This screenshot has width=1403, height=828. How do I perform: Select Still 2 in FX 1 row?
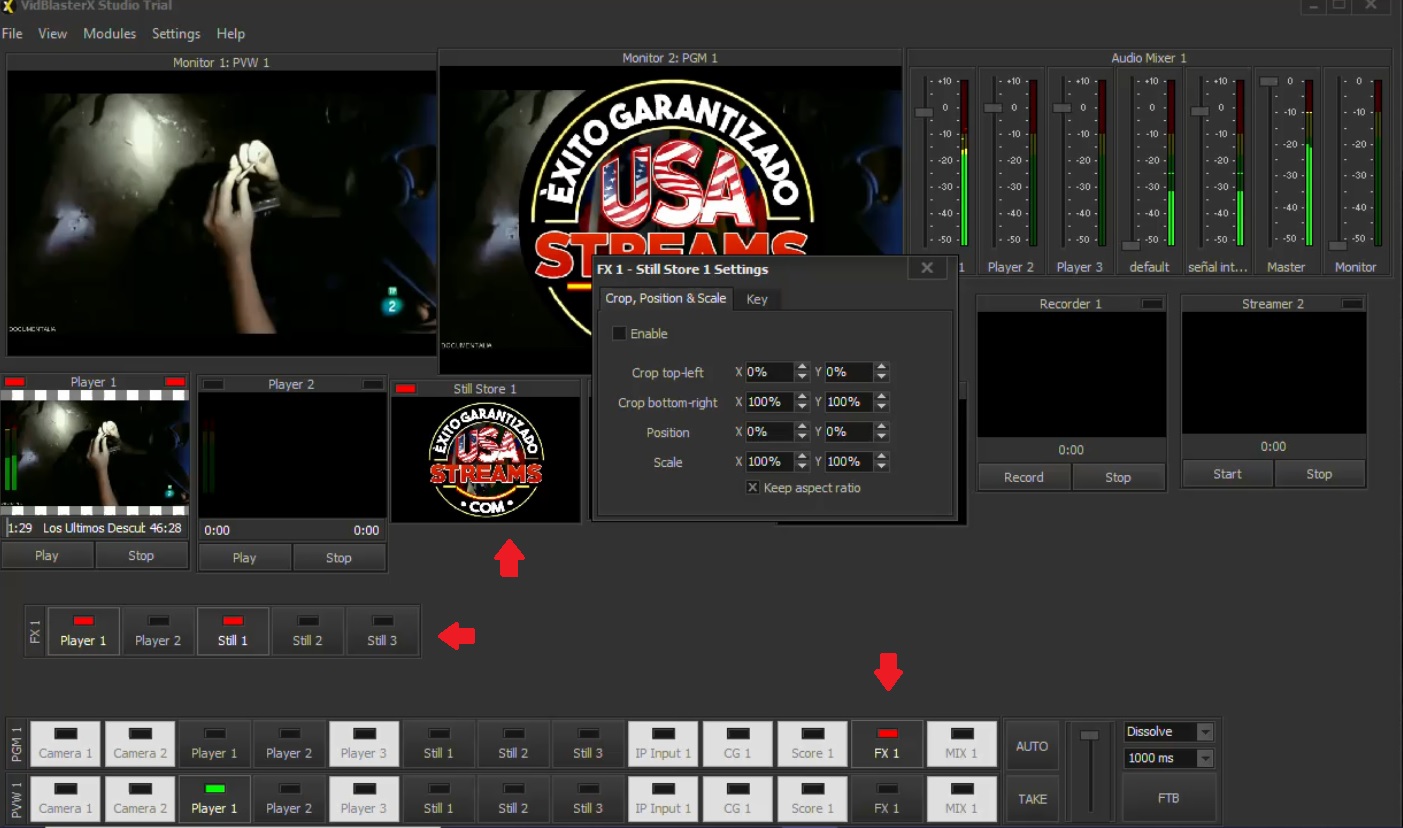coord(307,631)
